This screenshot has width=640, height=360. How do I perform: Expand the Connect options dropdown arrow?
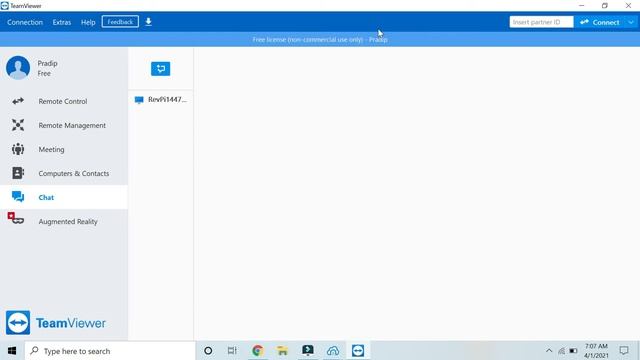[x=631, y=22]
